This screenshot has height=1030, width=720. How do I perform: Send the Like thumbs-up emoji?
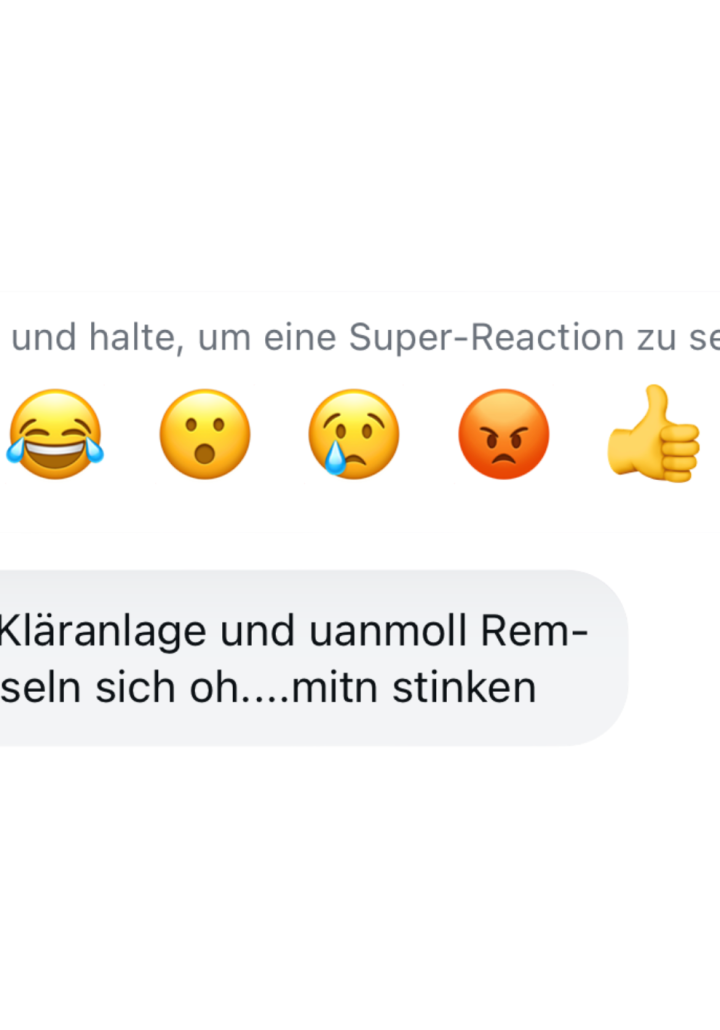[x=654, y=434]
